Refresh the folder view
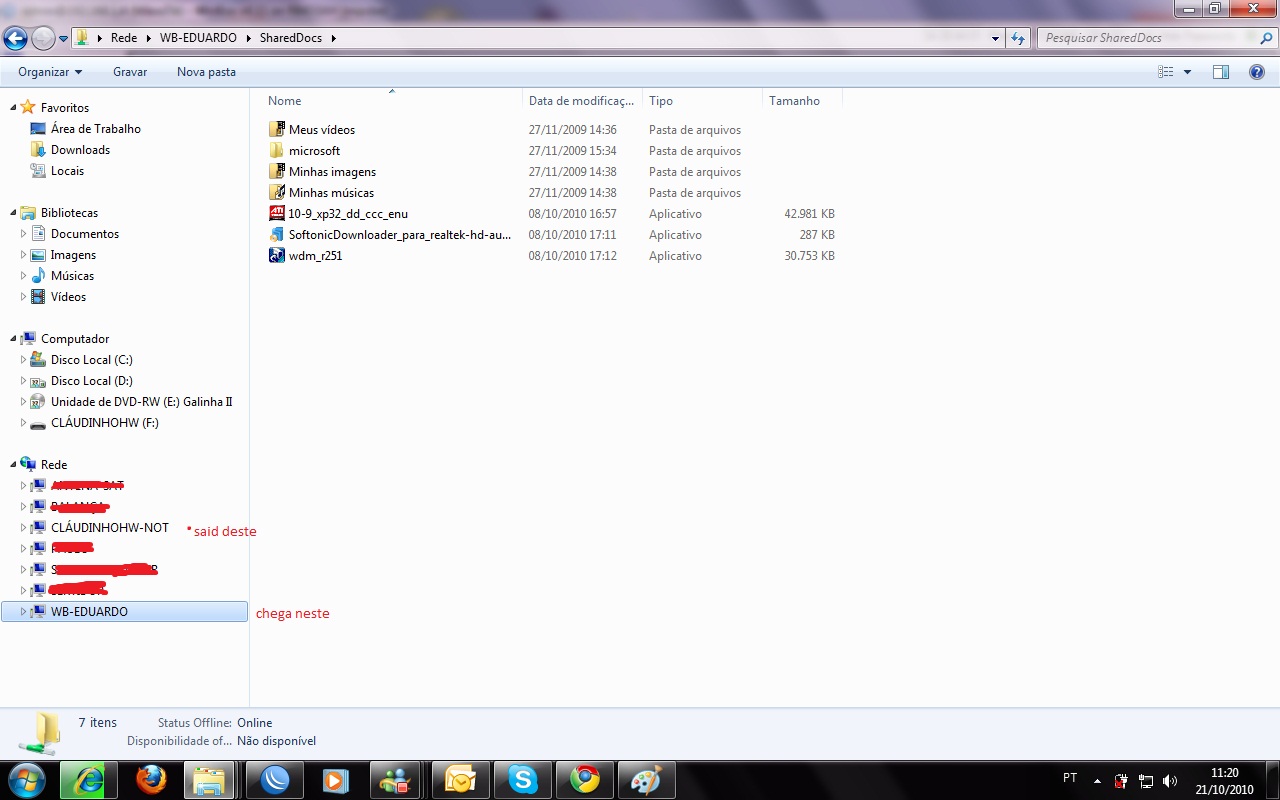Image resolution: width=1280 pixels, height=800 pixels. pos(1018,39)
